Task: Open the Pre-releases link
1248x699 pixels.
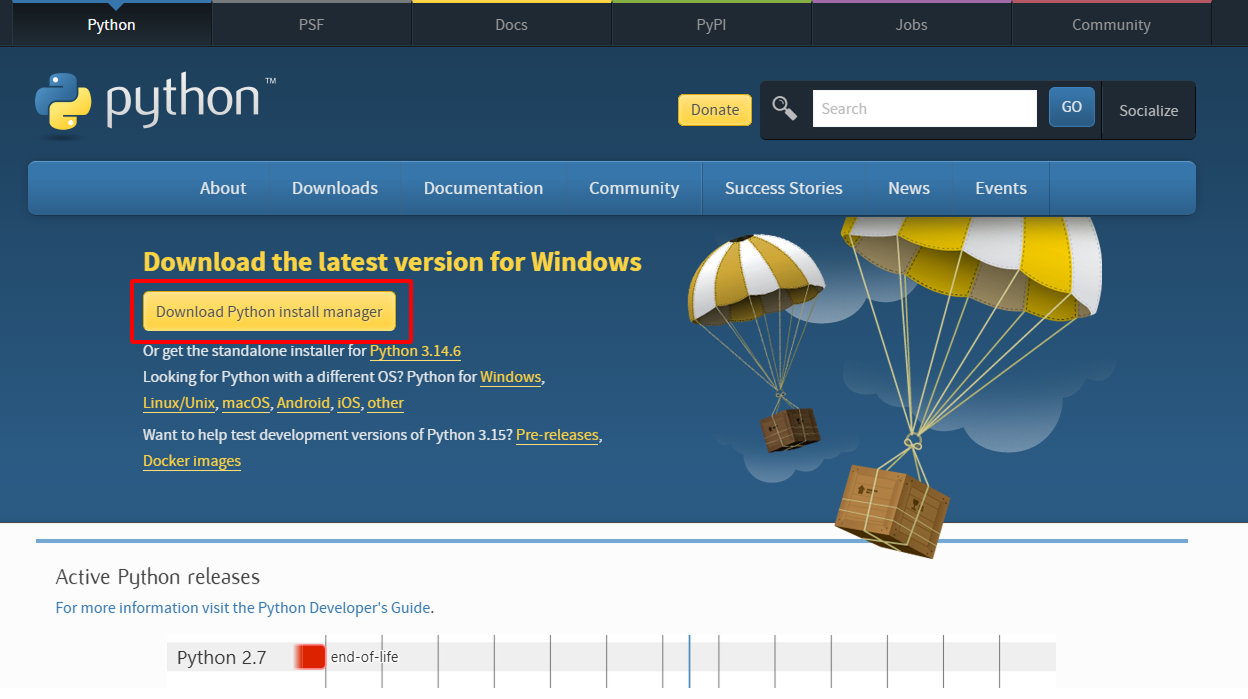Action: tap(557, 435)
